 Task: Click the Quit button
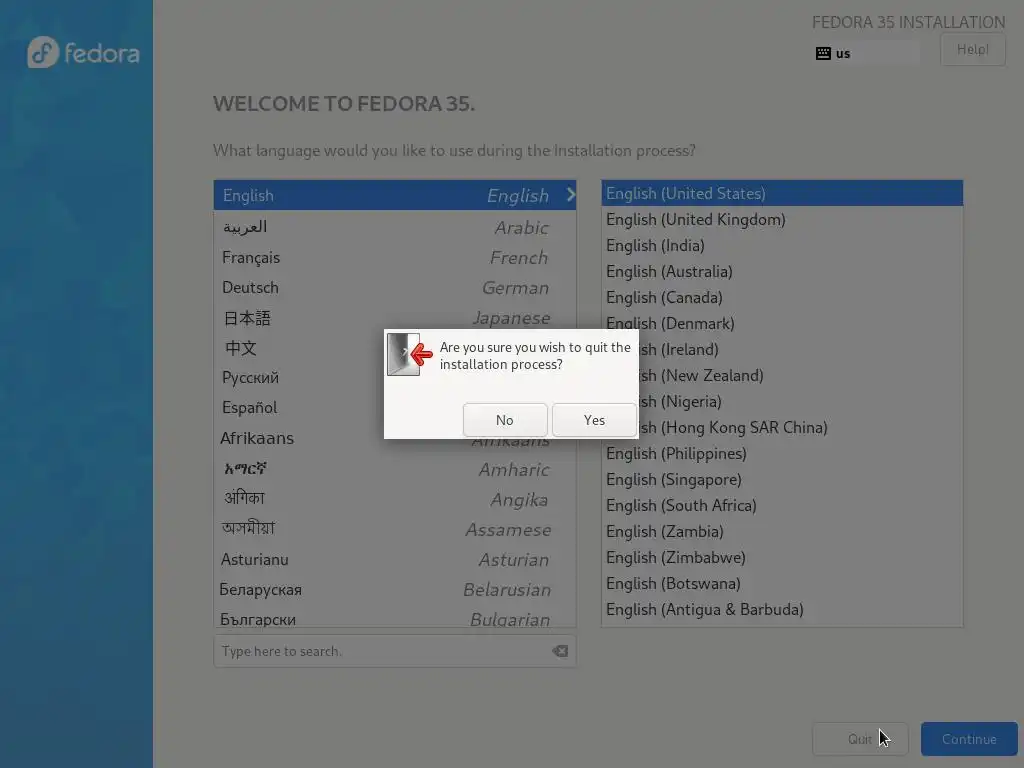click(x=859, y=739)
